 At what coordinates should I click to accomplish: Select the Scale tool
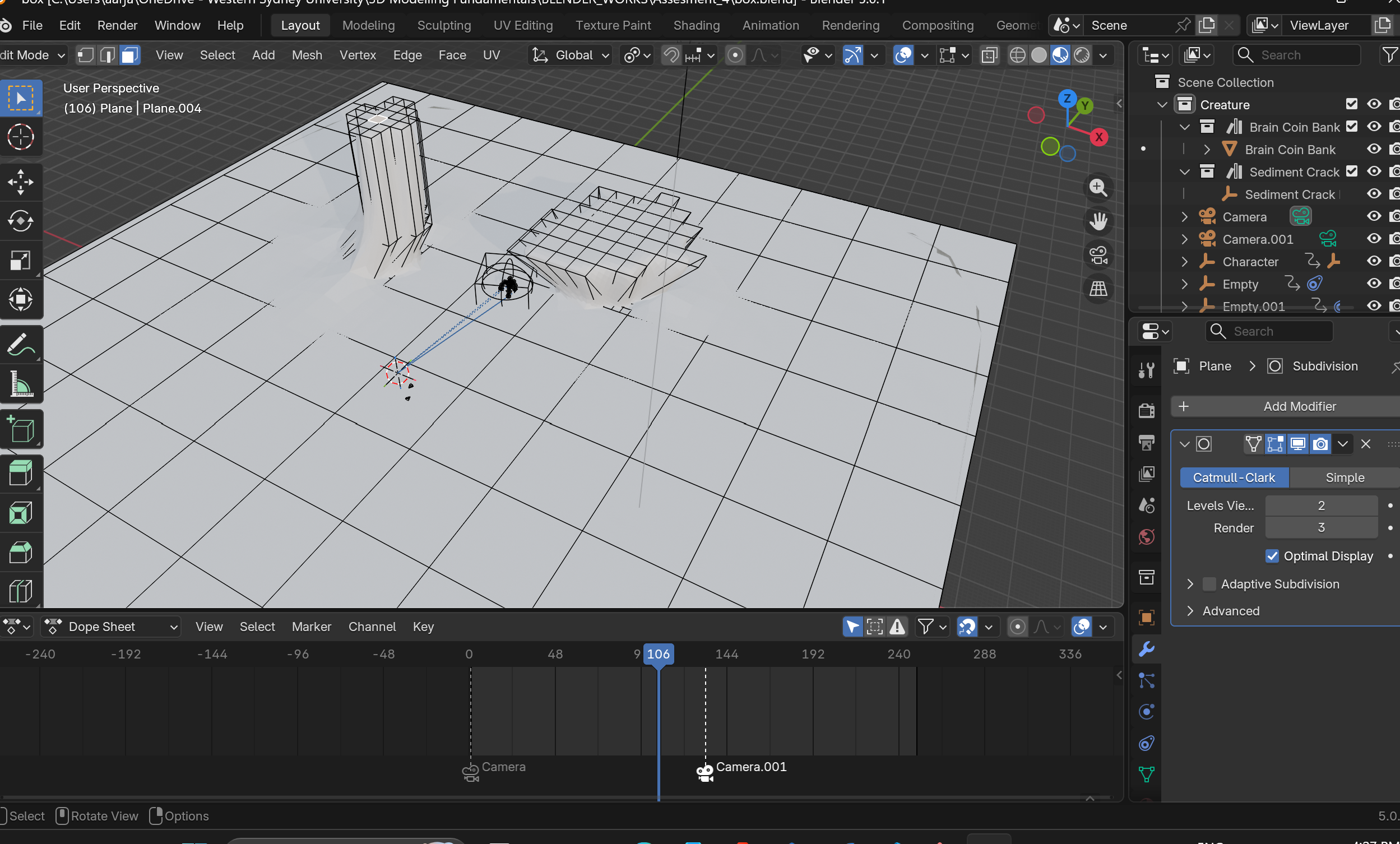[x=21, y=261]
